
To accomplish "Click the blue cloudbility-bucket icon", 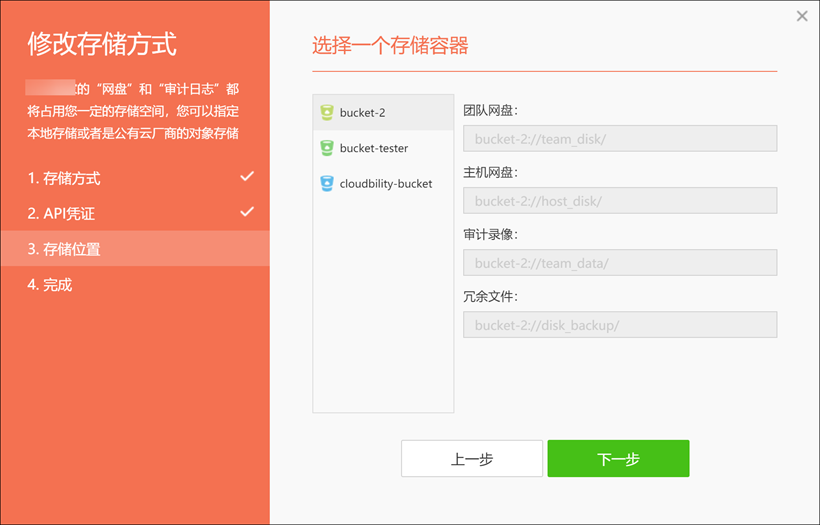I will [x=326, y=184].
